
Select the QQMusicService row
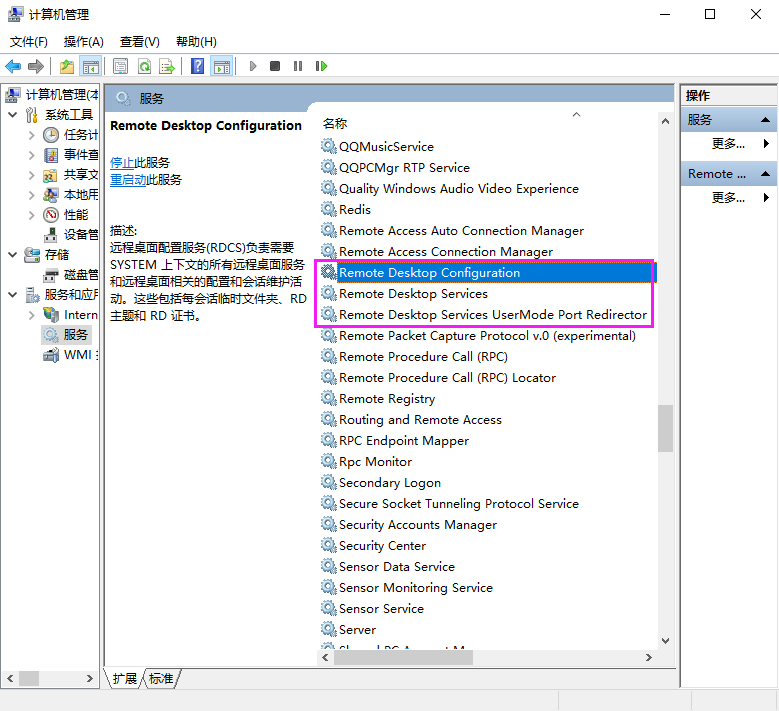tap(377, 147)
